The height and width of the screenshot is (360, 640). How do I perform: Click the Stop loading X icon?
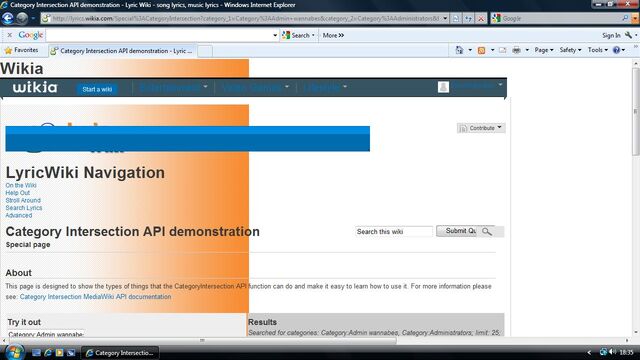[x=481, y=18]
